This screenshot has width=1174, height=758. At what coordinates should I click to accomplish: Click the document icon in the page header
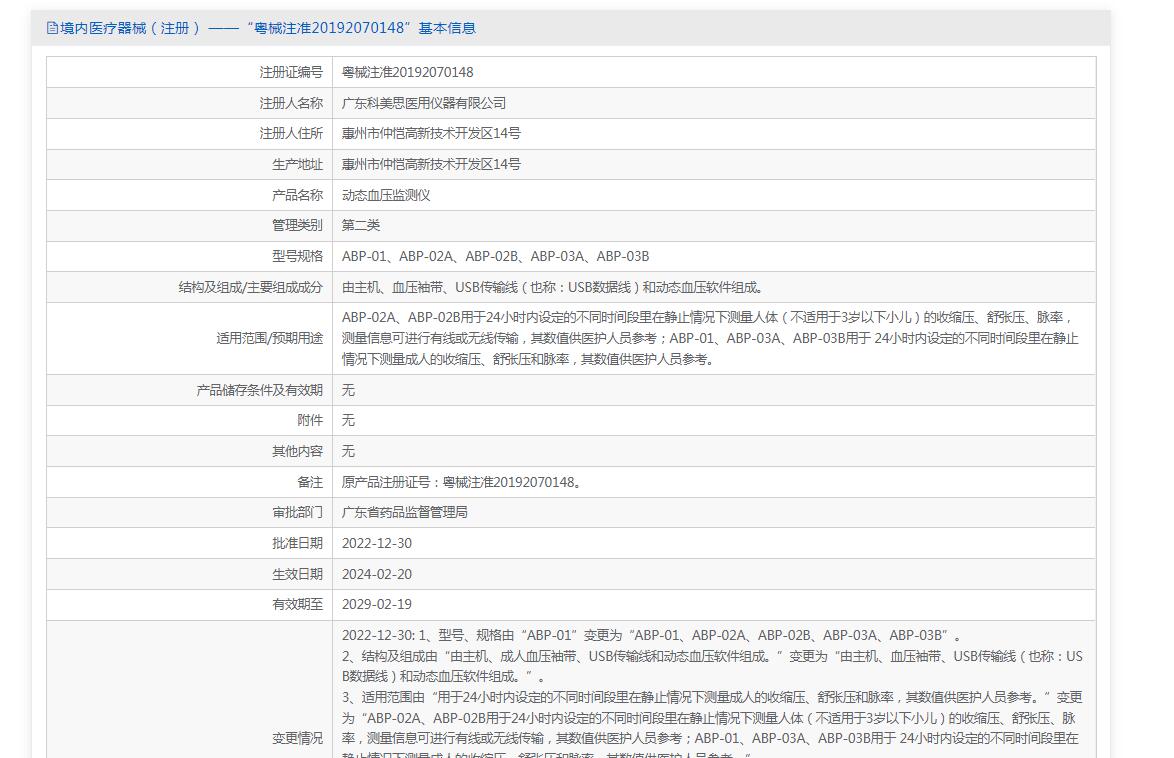pyautogui.click(x=52, y=28)
